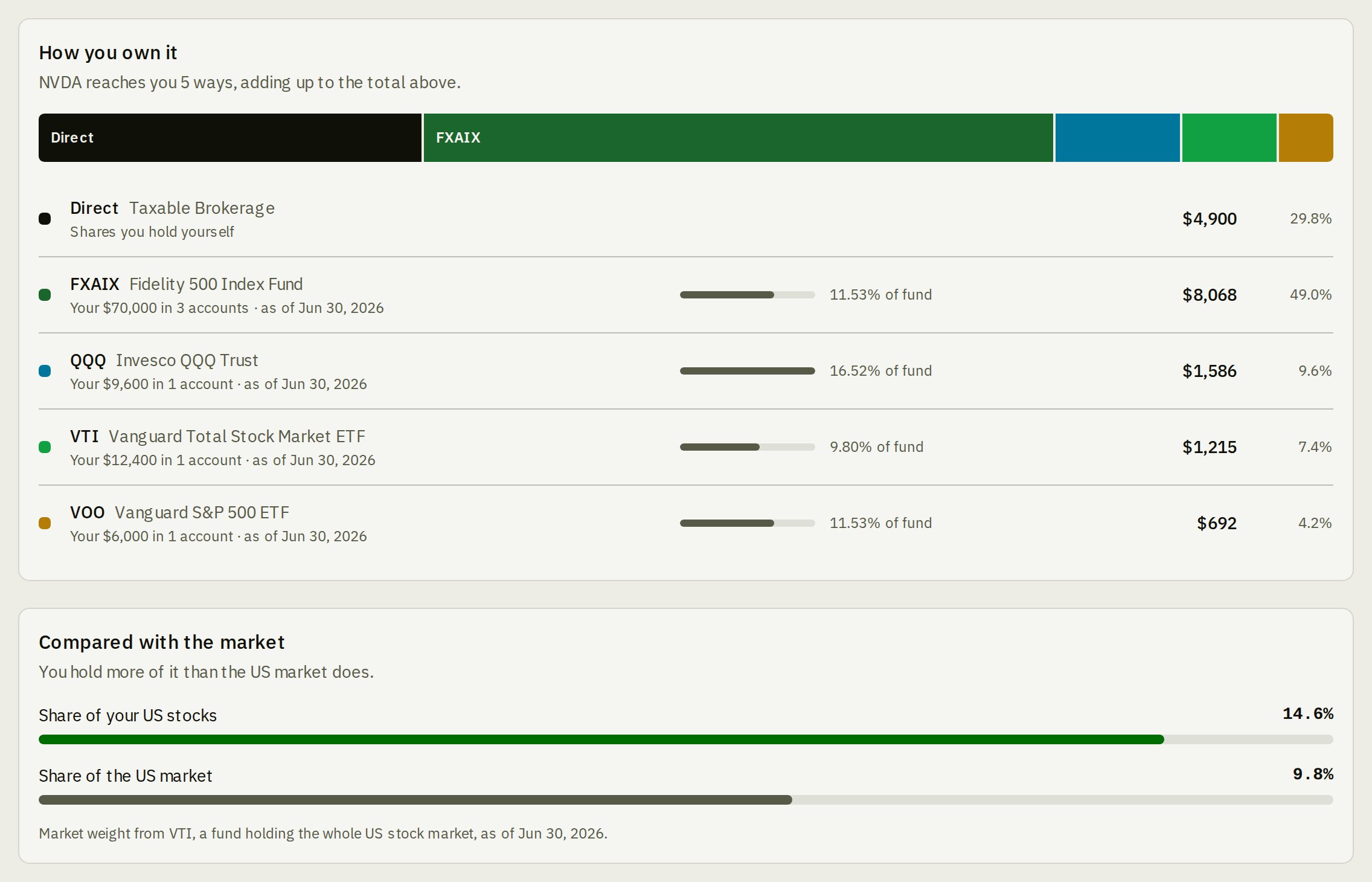Click the 29.8% Direct share
Viewport: 1372px width, 882px height.
click(x=1311, y=219)
